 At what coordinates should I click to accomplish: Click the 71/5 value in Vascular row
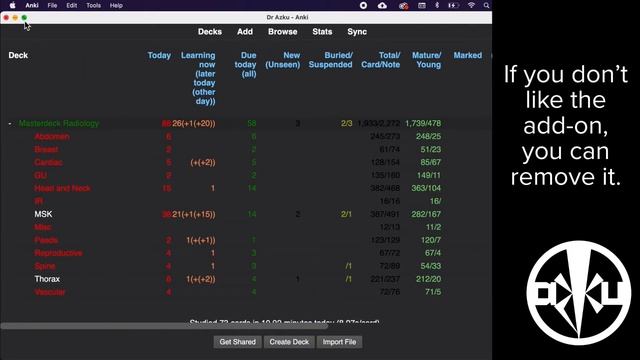[433, 292]
